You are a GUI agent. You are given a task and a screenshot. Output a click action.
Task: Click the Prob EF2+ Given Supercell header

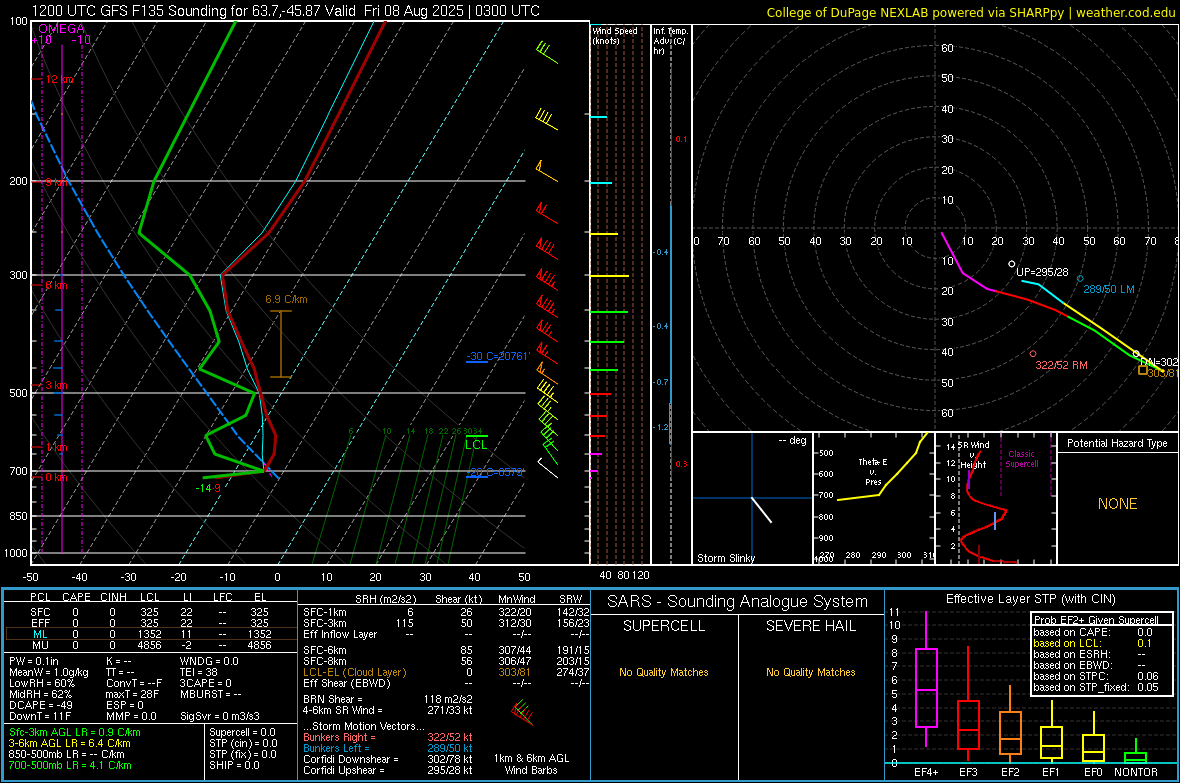point(1096,620)
